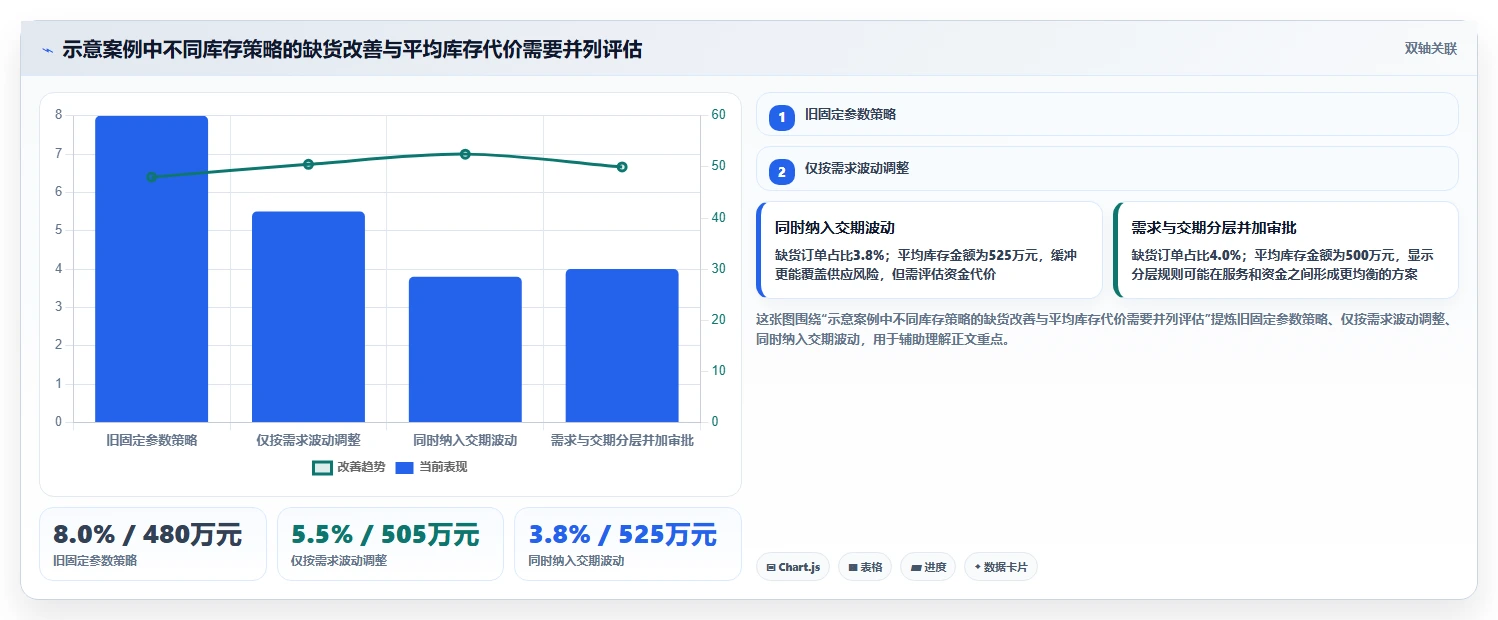Open the 同时纳入交期波动 detail card
The height and width of the screenshot is (620, 1498).
(x=929, y=250)
